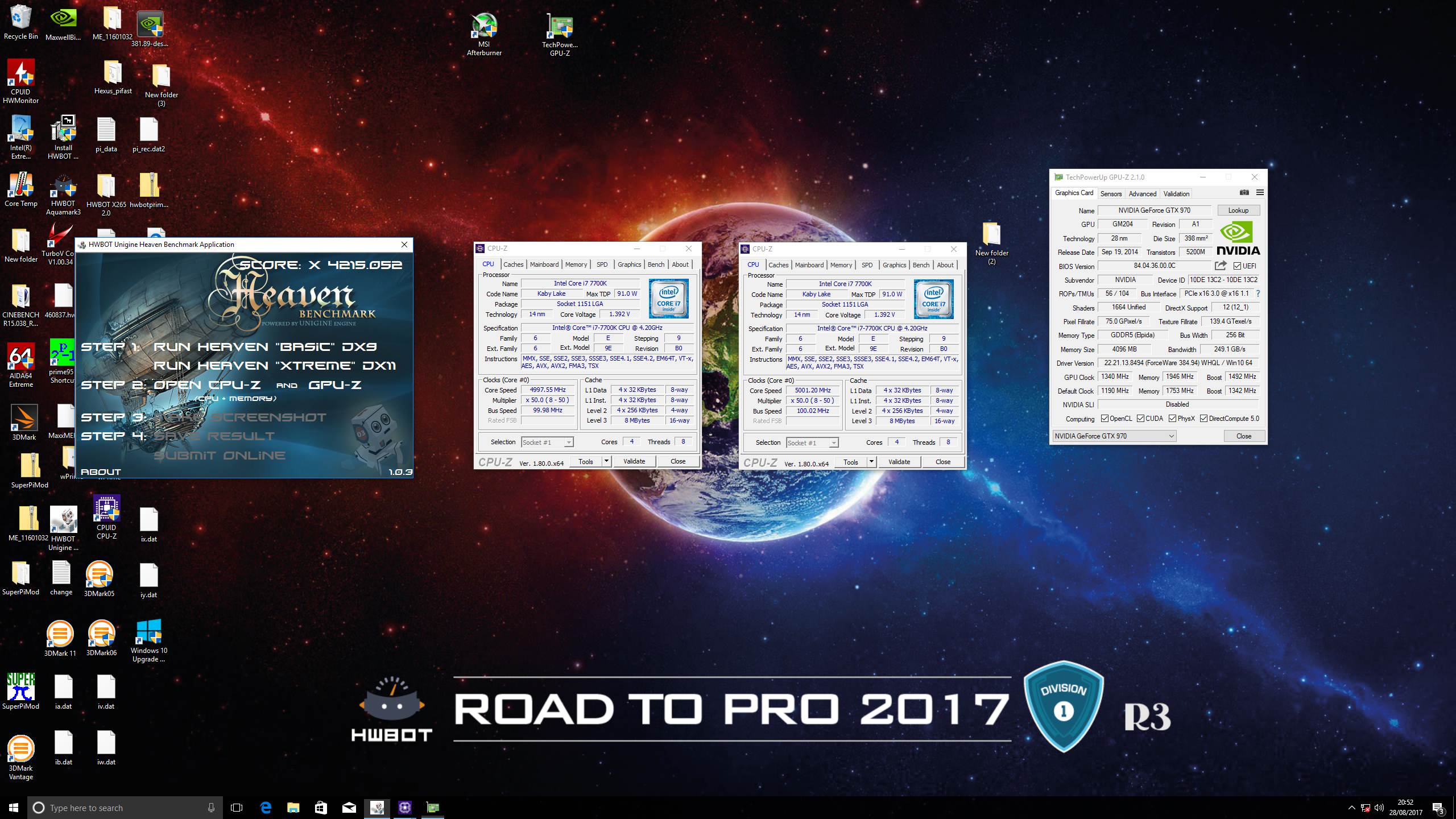Click the GPU-Z screenshot camera icon
The image size is (1456, 819).
pyautogui.click(x=1244, y=193)
